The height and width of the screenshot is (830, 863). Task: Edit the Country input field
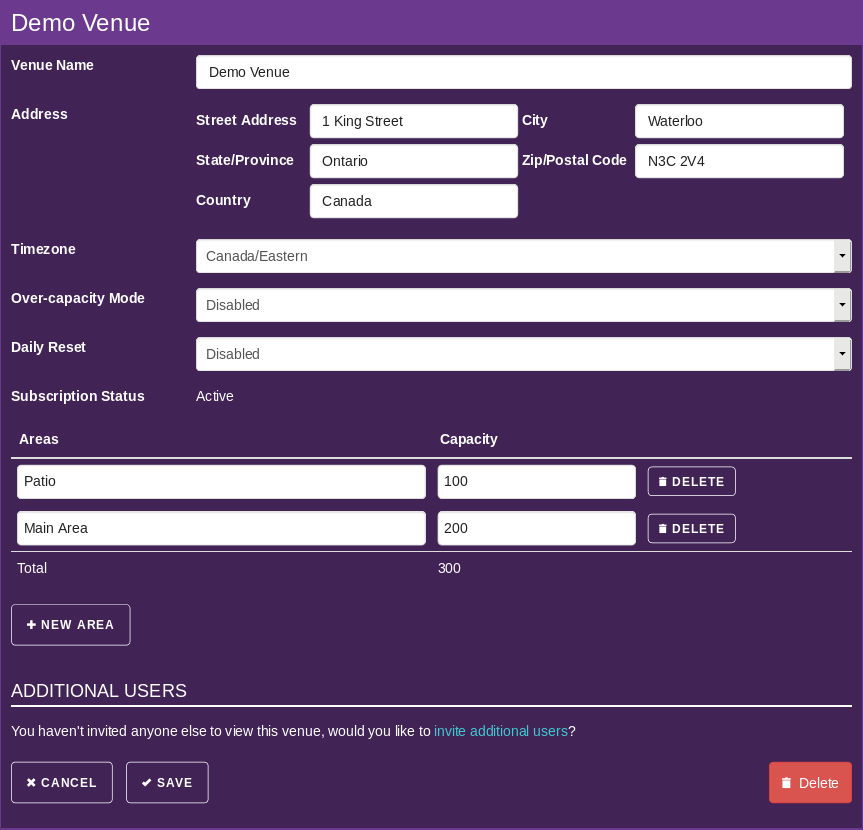(x=413, y=201)
